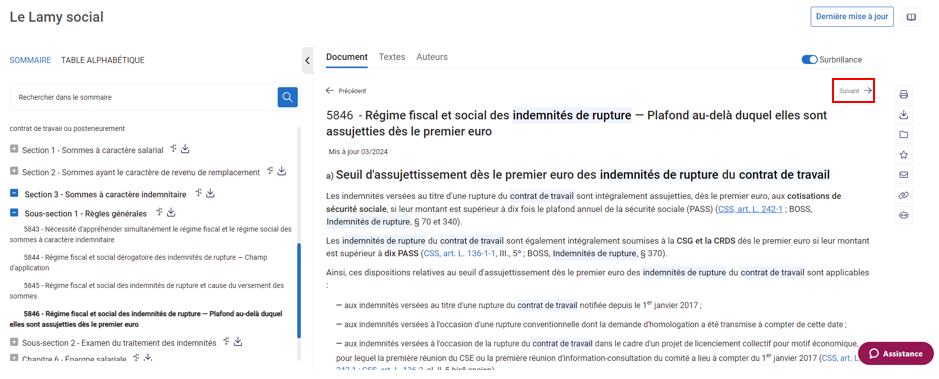Screen dimensions: 939x379
Task: Open tree view icon for Section 1
Action: [x=174, y=148]
